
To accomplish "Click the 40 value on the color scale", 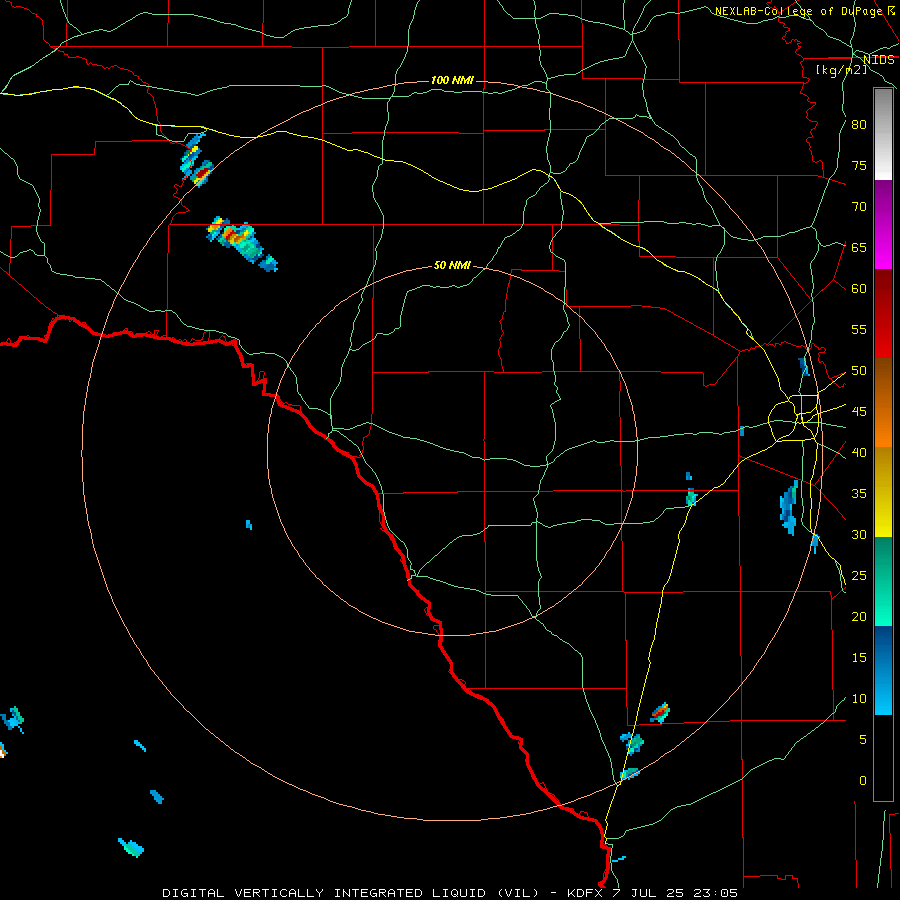I will tap(859, 452).
